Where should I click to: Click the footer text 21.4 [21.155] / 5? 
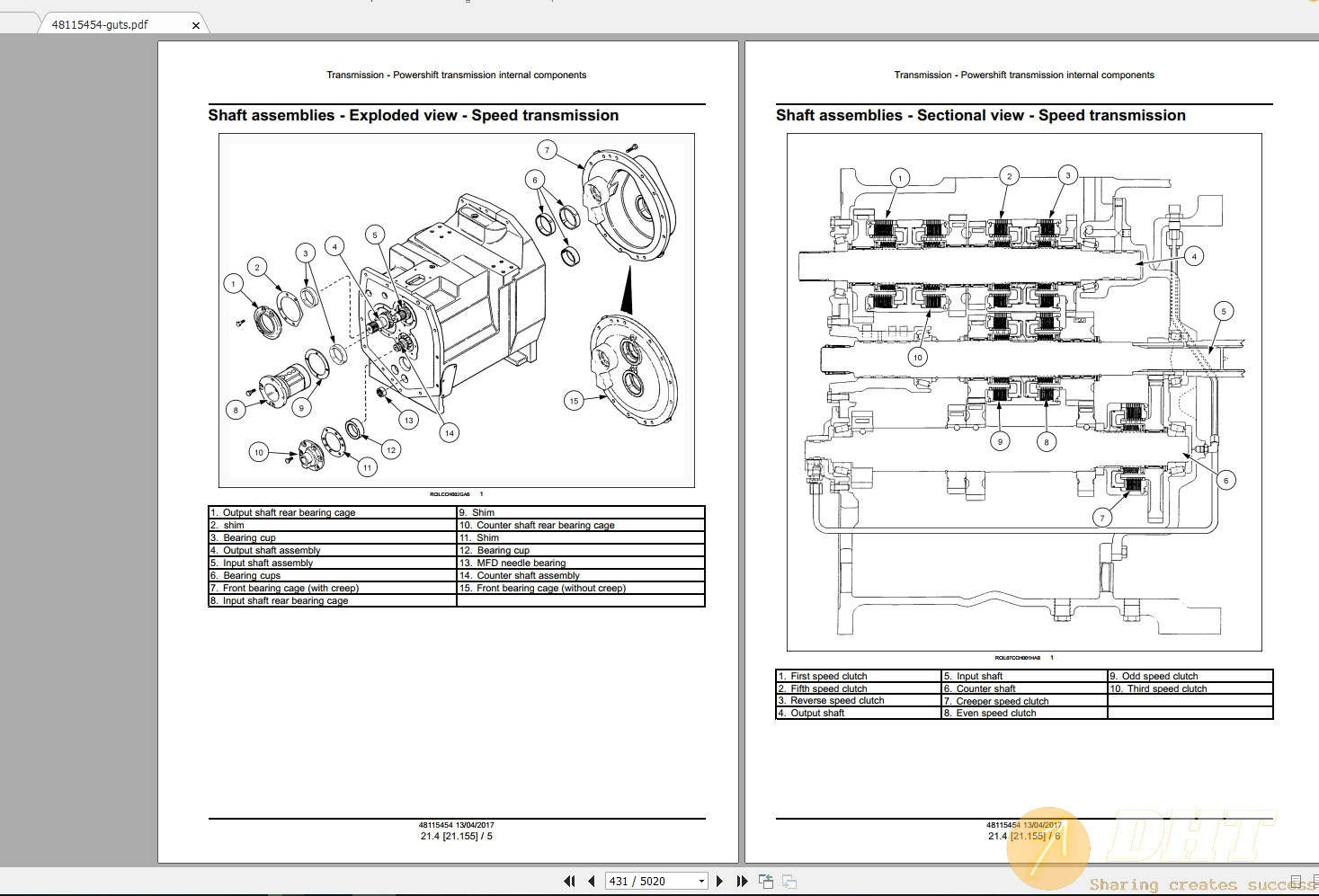pyautogui.click(x=455, y=835)
